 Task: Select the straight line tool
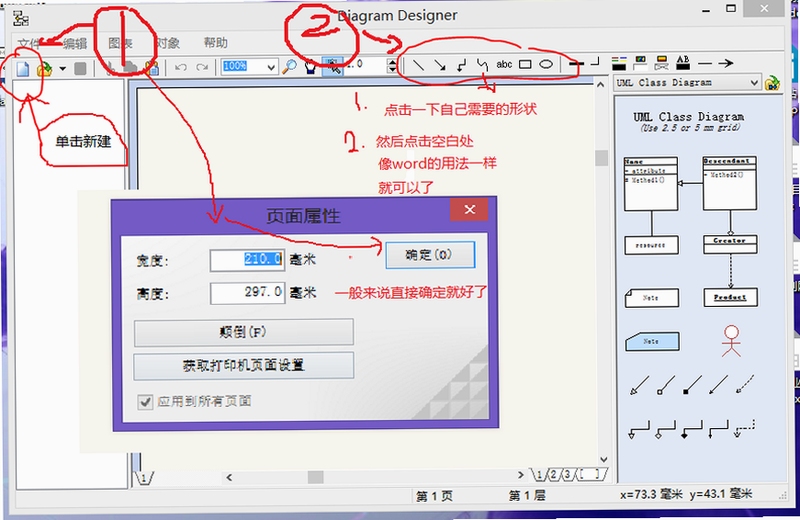coord(418,65)
